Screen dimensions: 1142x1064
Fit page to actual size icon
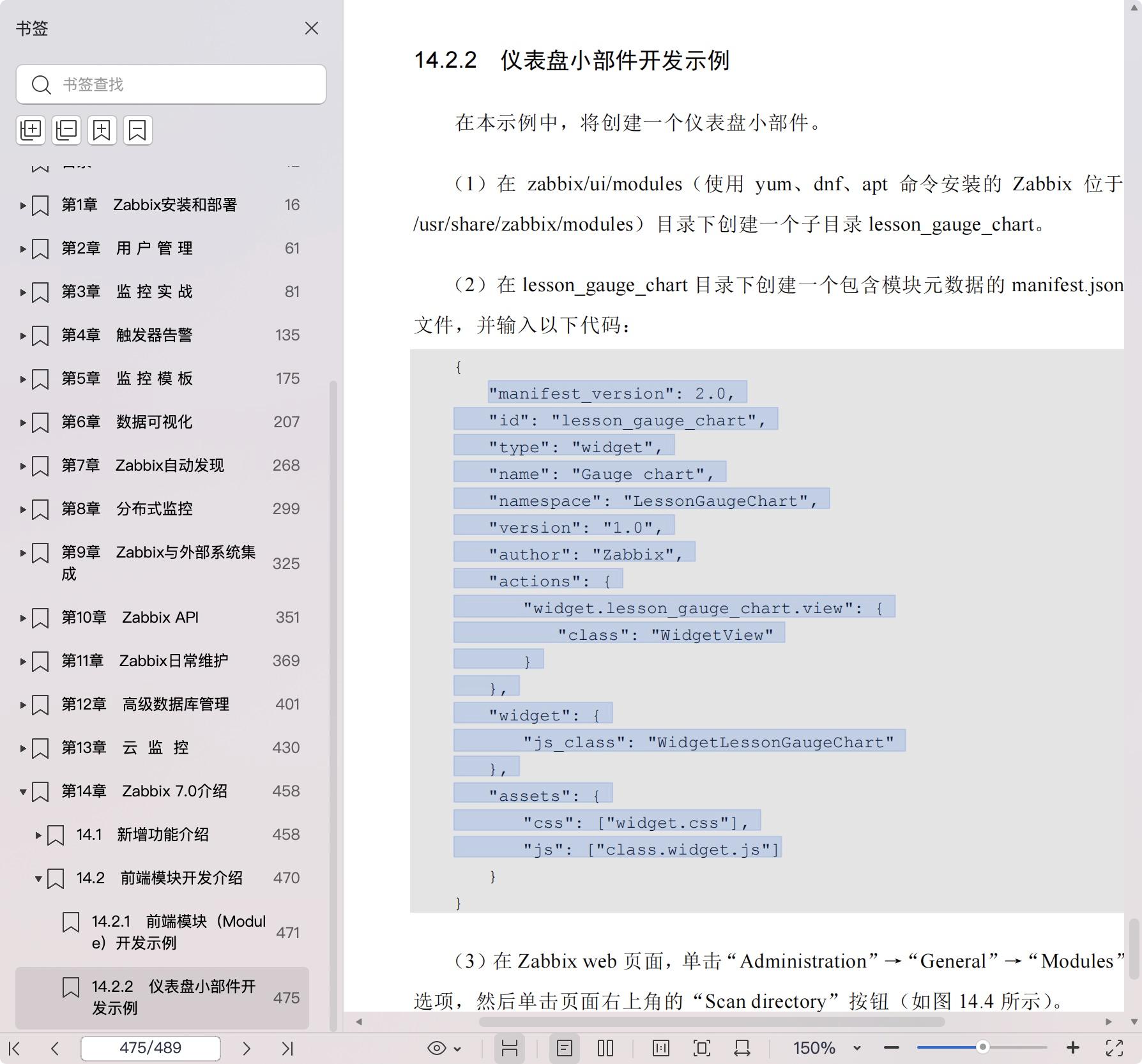click(661, 1048)
